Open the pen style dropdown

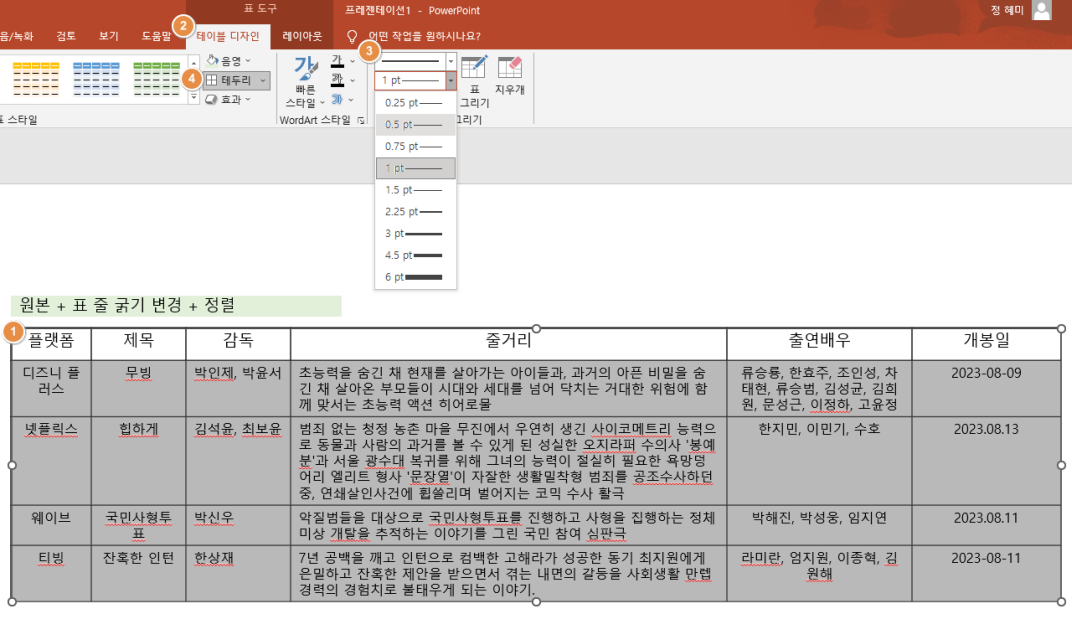[450, 60]
